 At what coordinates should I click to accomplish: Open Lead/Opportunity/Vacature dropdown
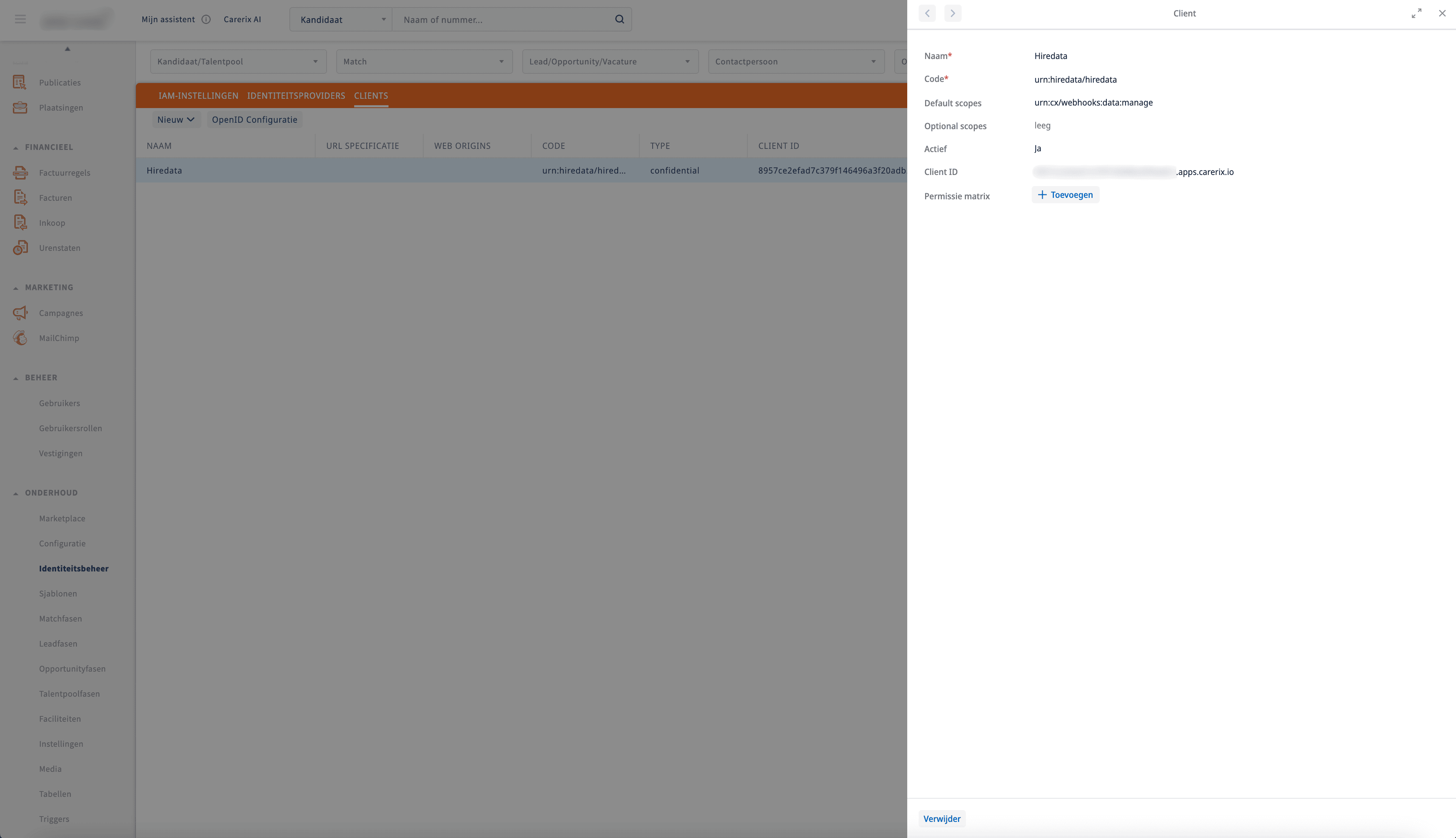610,62
